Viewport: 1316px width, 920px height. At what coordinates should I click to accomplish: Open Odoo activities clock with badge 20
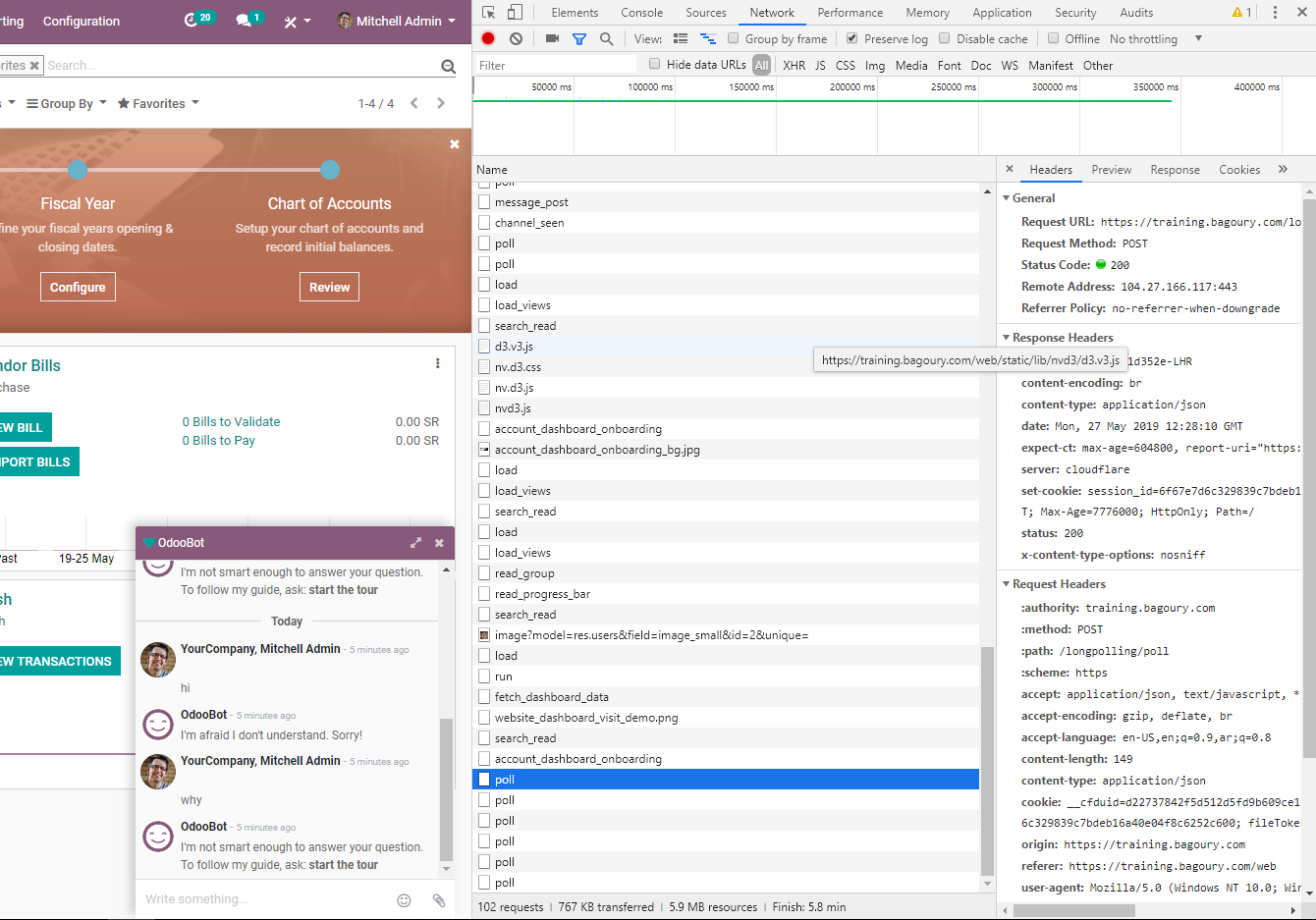(x=193, y=21)
